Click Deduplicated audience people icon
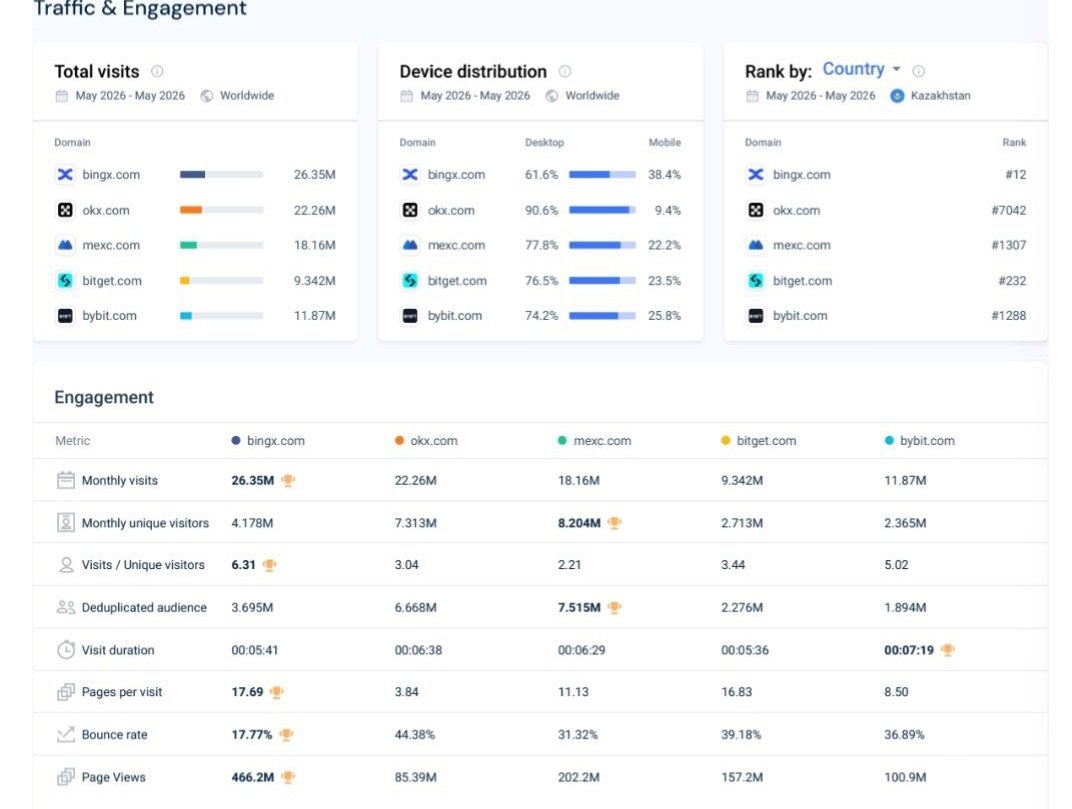This screenshot has height=809, width=1072. pos(66,607)
